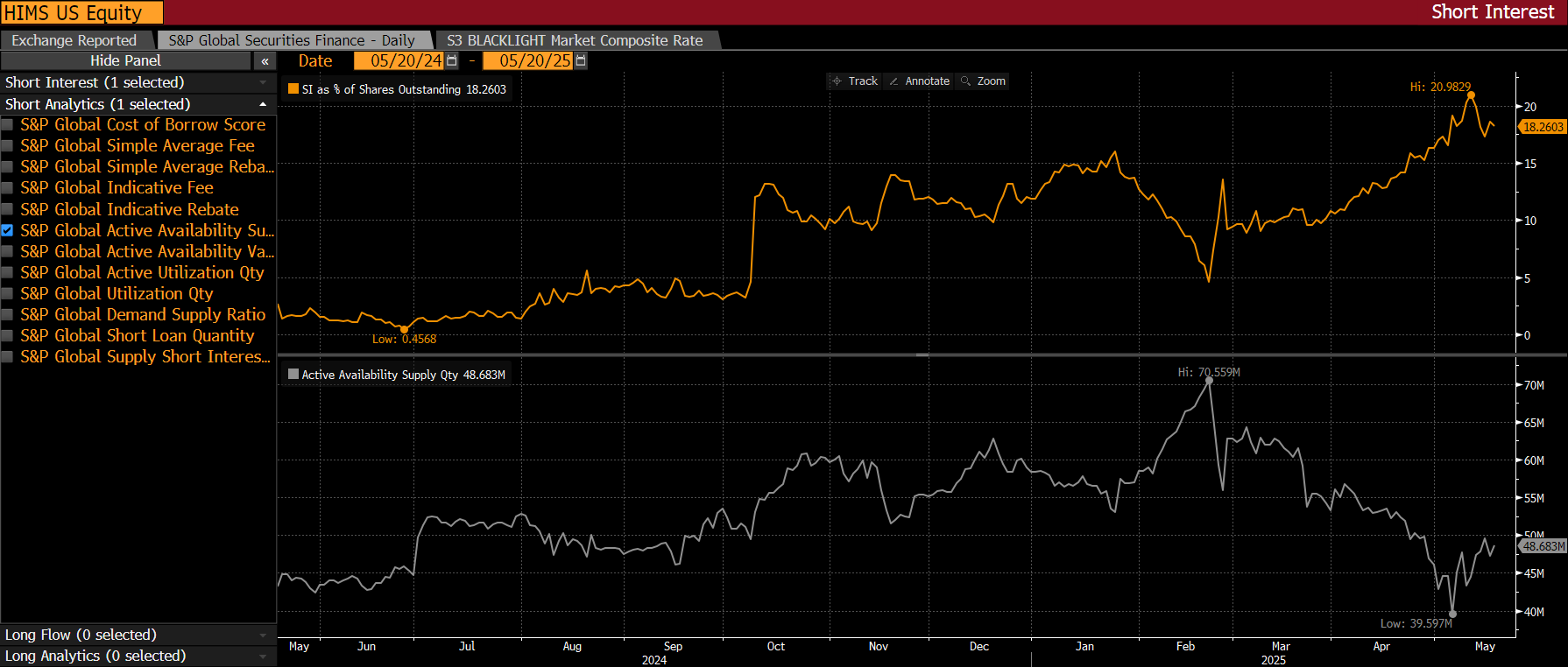This screenshot has height=667, width=1568.
Task: Toggle S&P Global Demand Supply Ratio checkbox
Action: [7, 315]
